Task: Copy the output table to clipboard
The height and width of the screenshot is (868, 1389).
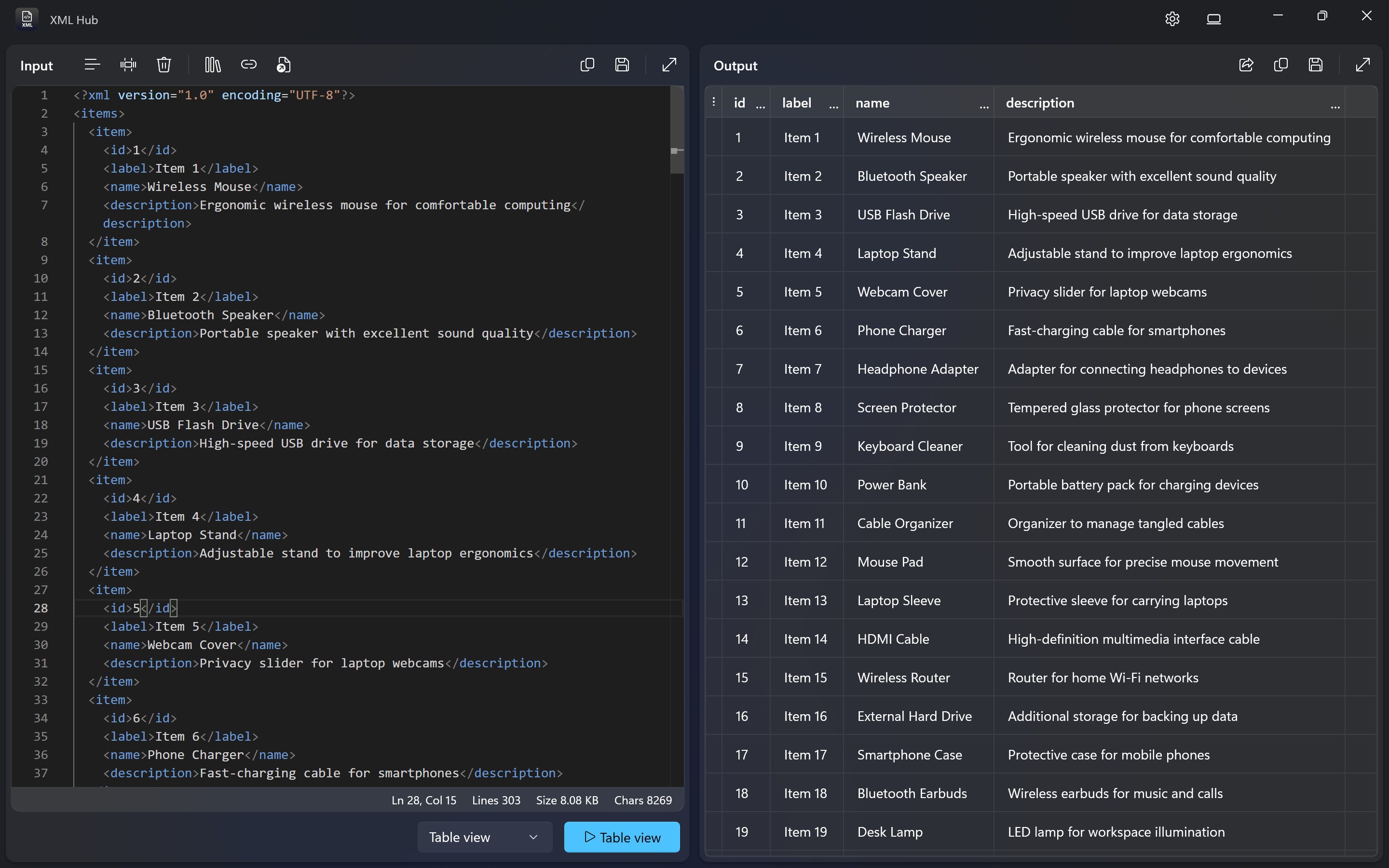Action: [1280, 65]
